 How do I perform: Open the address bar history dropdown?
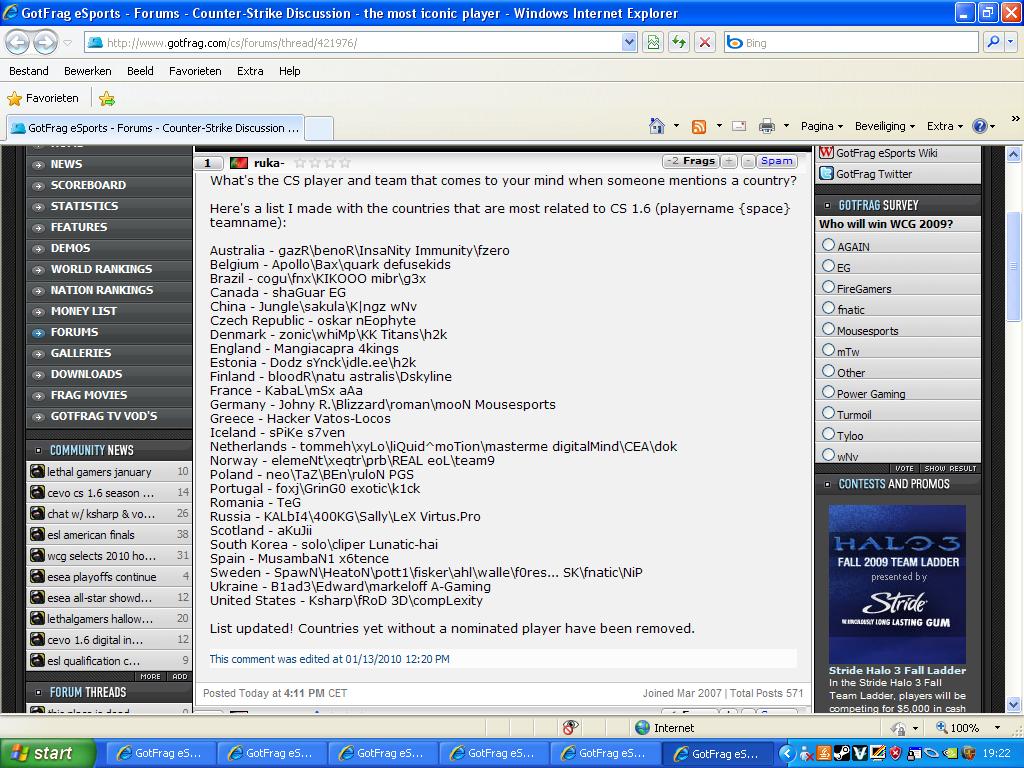[629, 43]
